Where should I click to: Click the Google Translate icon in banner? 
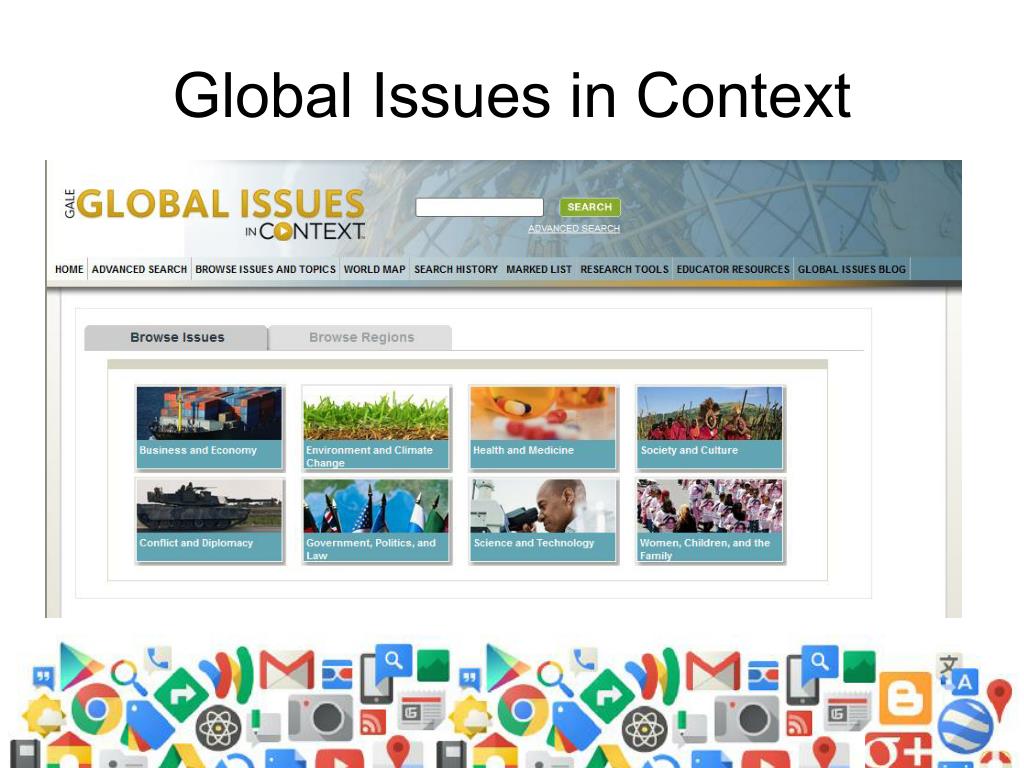959,674
